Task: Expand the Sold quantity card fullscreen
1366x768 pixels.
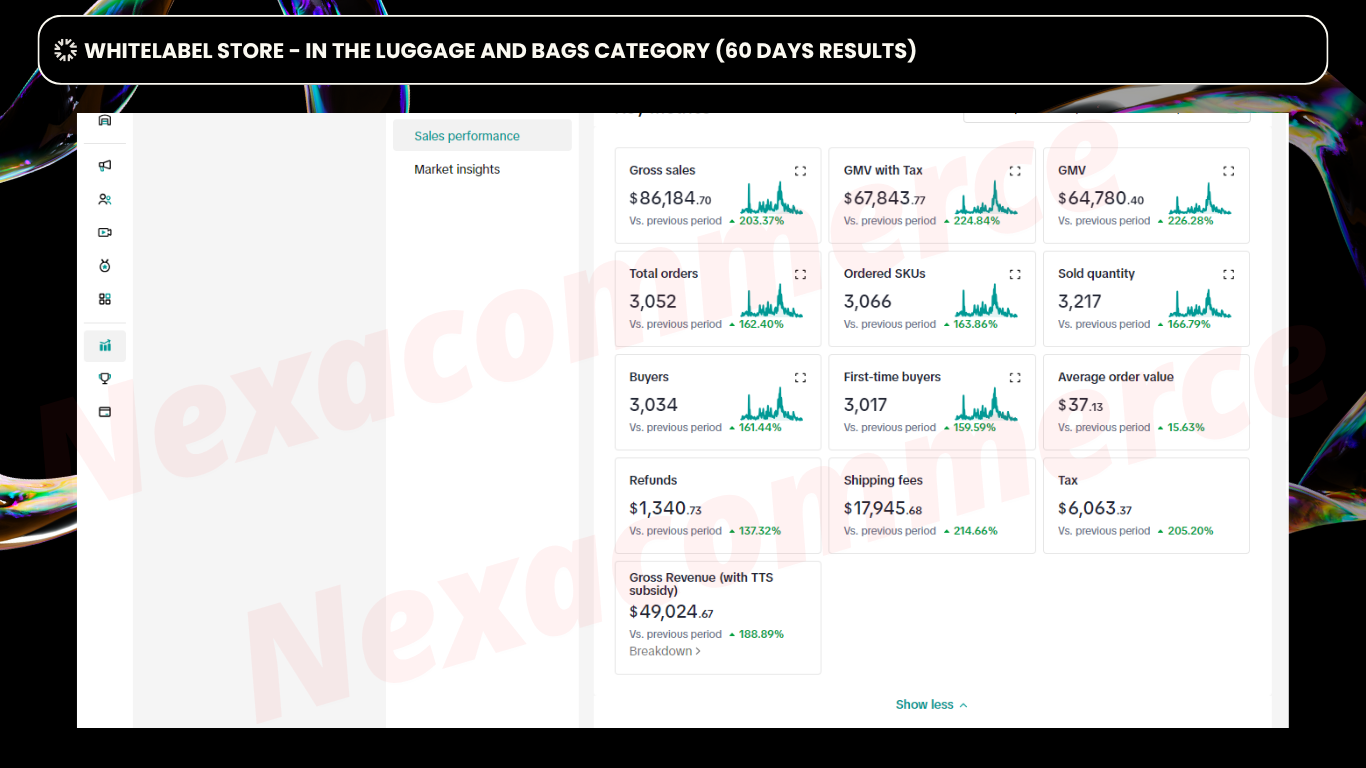Action: point(1229,274)
